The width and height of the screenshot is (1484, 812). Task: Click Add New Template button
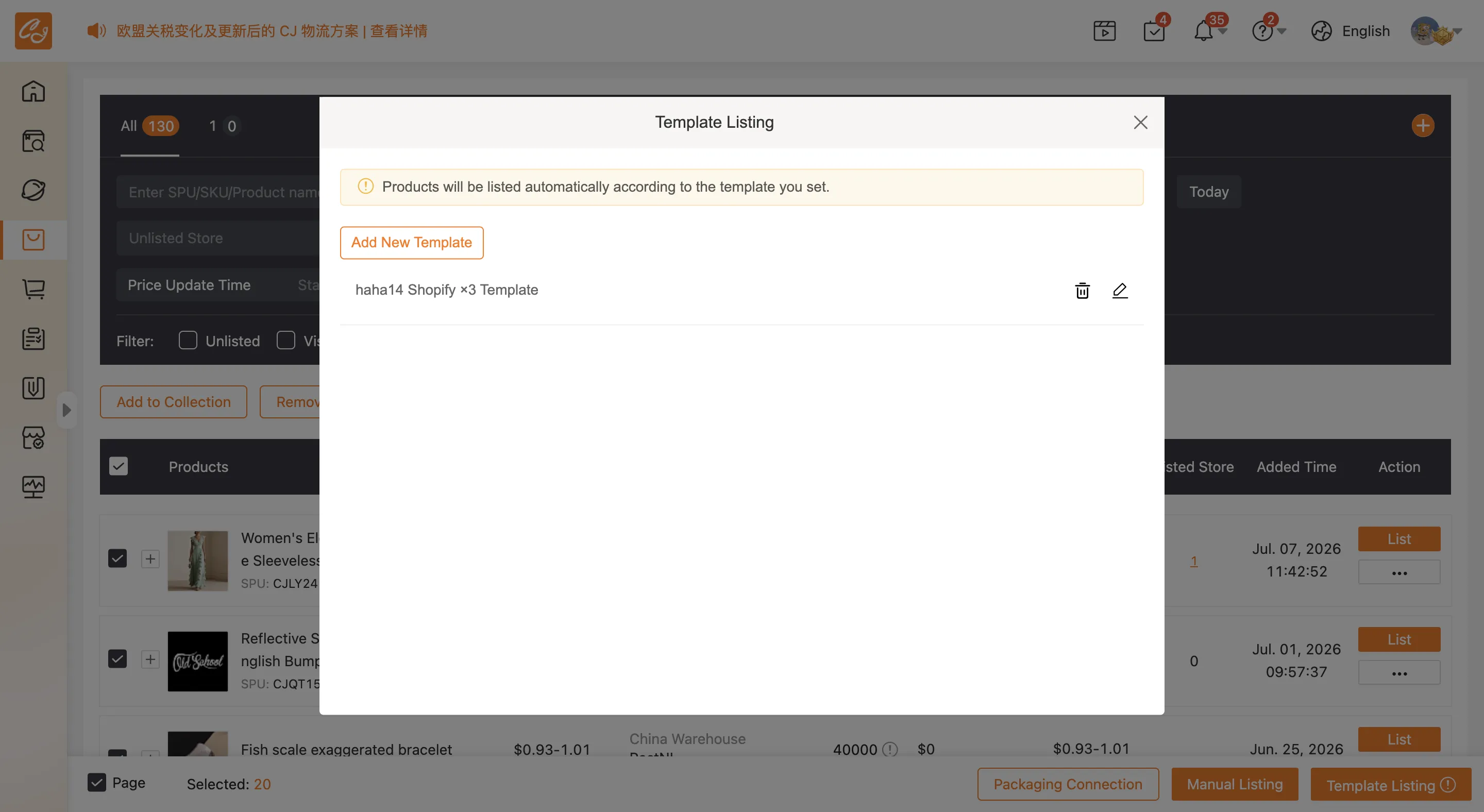point(411,243)
